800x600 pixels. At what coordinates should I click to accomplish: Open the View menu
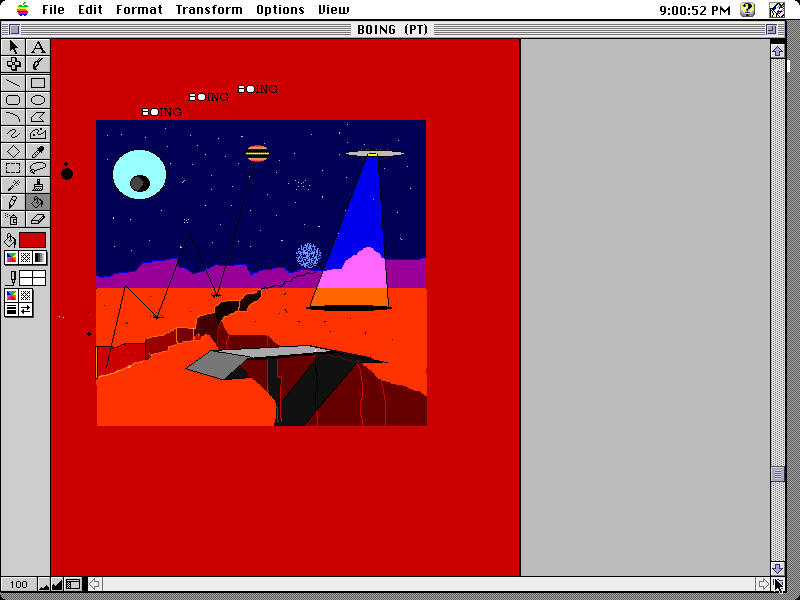334,10
